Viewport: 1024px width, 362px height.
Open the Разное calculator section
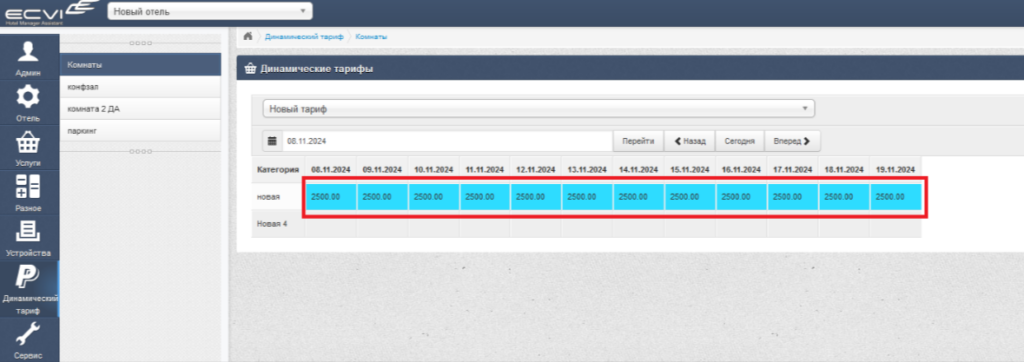coord(29,192)
